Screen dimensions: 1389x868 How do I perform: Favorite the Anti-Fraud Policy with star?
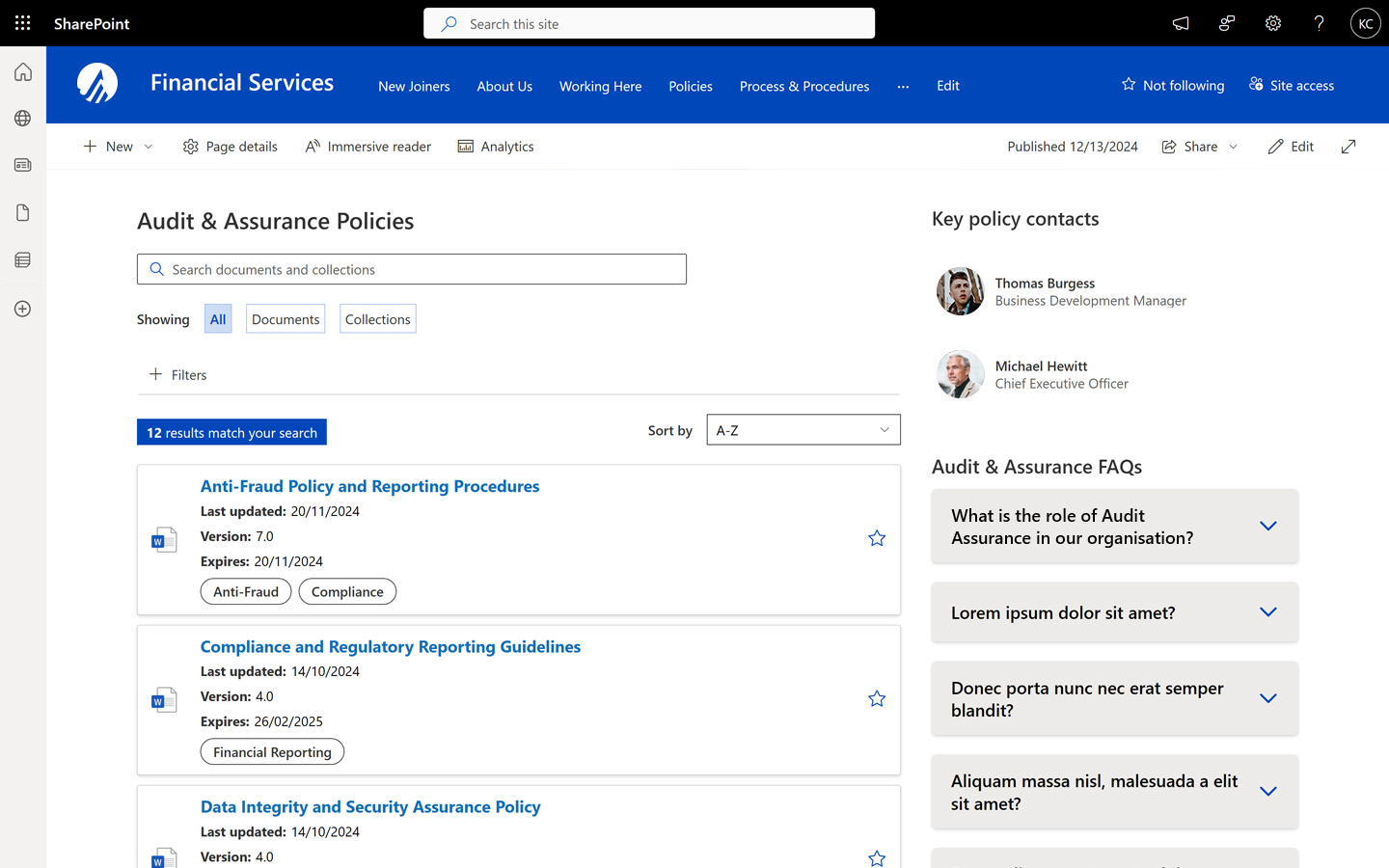click(877, 538)
